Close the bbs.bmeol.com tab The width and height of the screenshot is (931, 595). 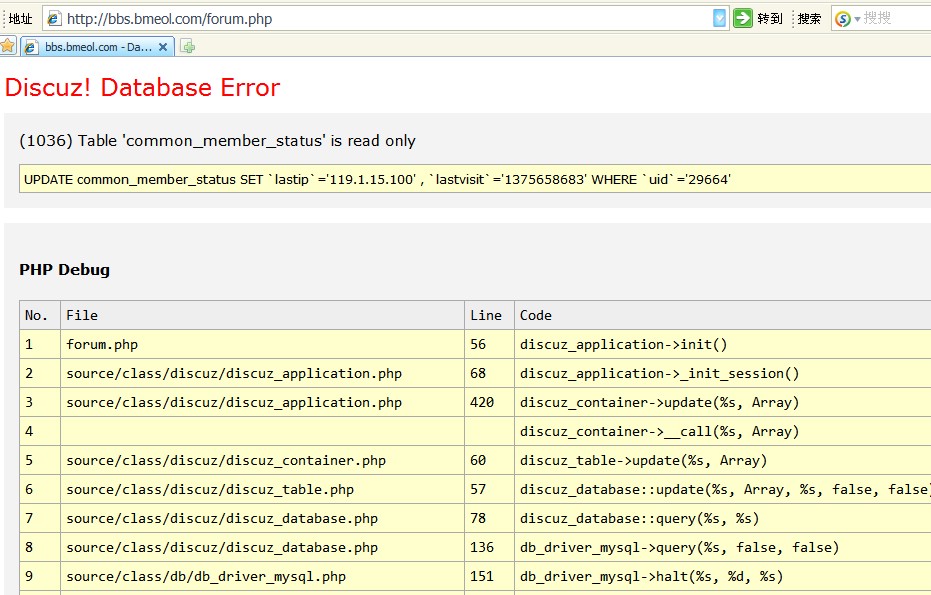click(x=163, y=47)
